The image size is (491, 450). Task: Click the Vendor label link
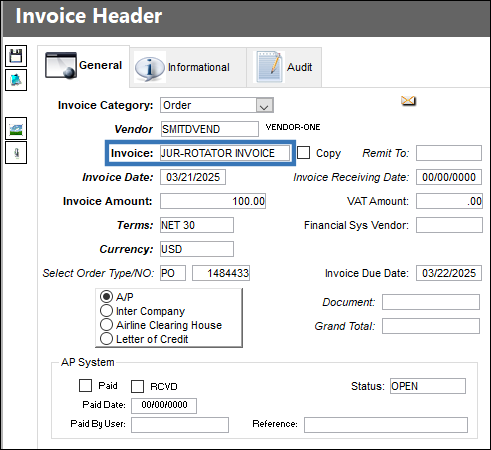(133, 129)
